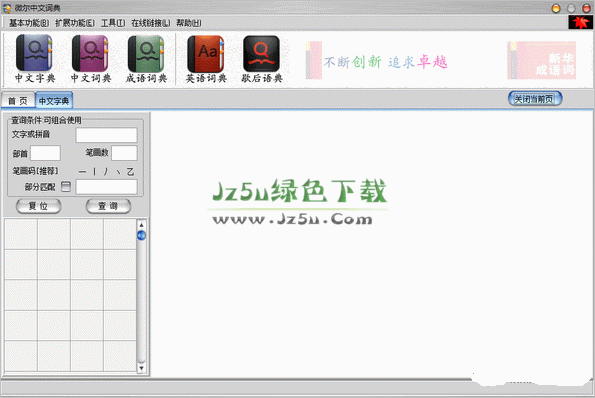This screenshot has height=398, width=595.
Task: Open the 扩展功能 menu
Action: click(x=75, y=23)
